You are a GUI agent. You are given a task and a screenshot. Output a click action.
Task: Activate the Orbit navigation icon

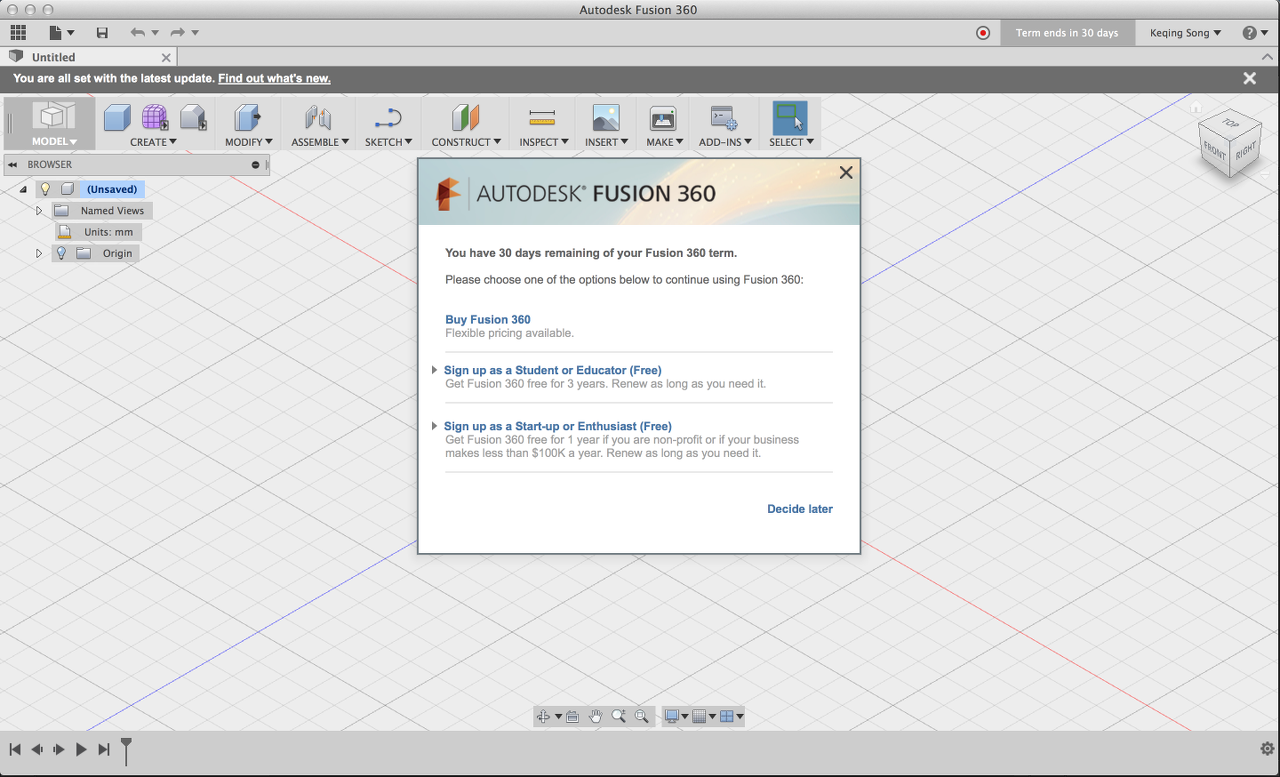coord(543,716)
